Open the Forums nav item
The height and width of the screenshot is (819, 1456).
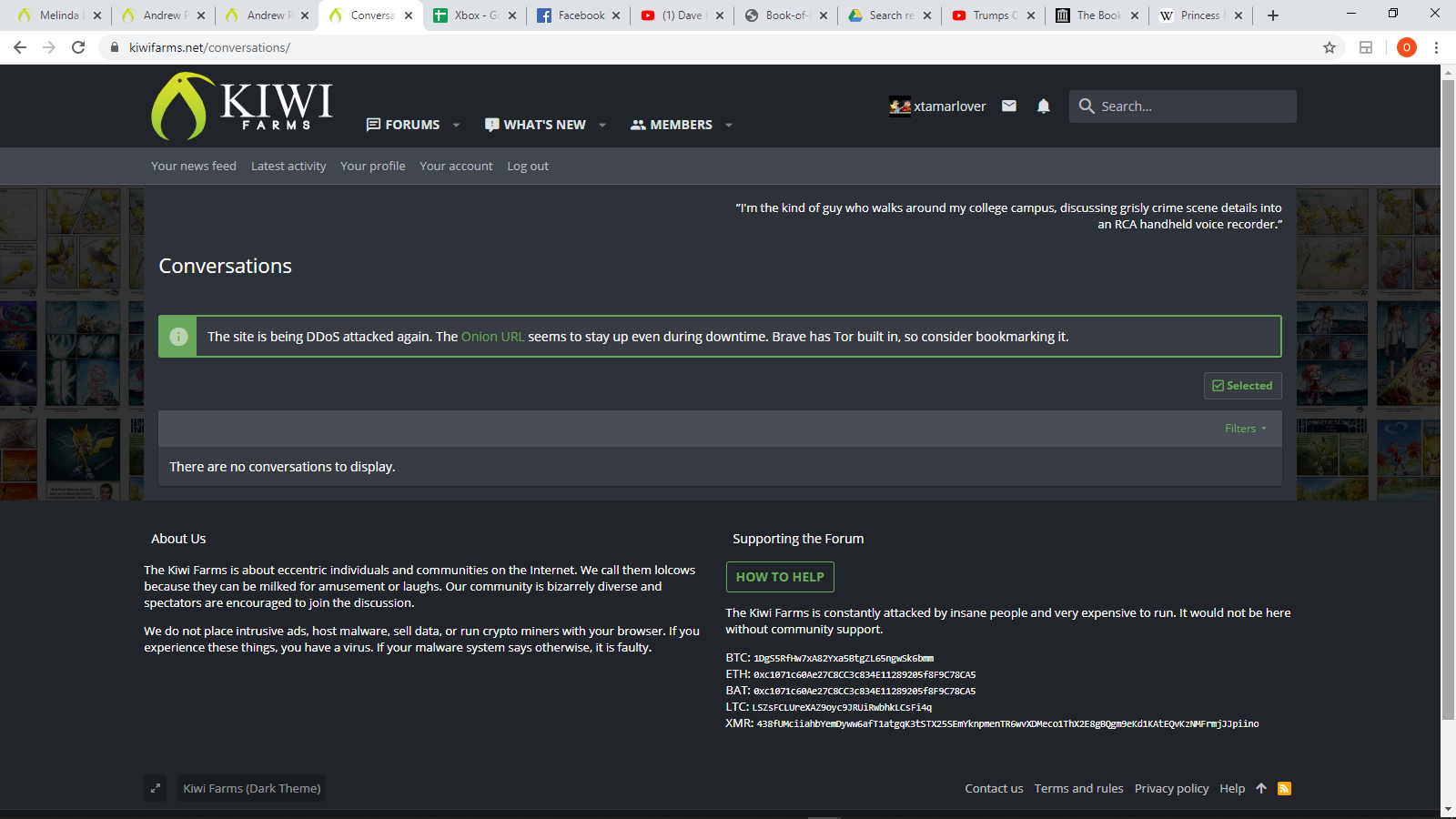403,125
